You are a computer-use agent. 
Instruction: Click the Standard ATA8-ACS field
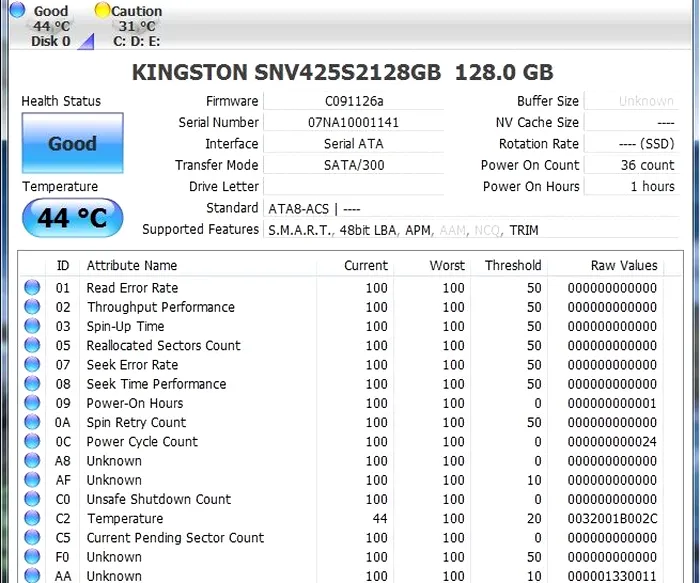[x=471, y=208]
